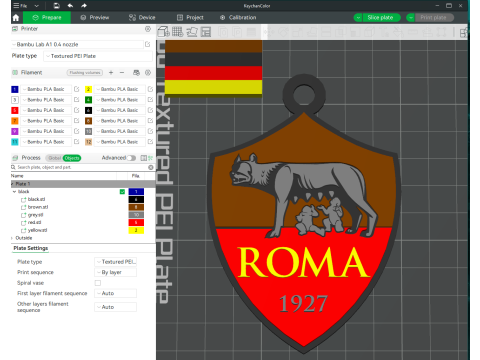Toggle the Advanced settings switch

coord(131,158)
